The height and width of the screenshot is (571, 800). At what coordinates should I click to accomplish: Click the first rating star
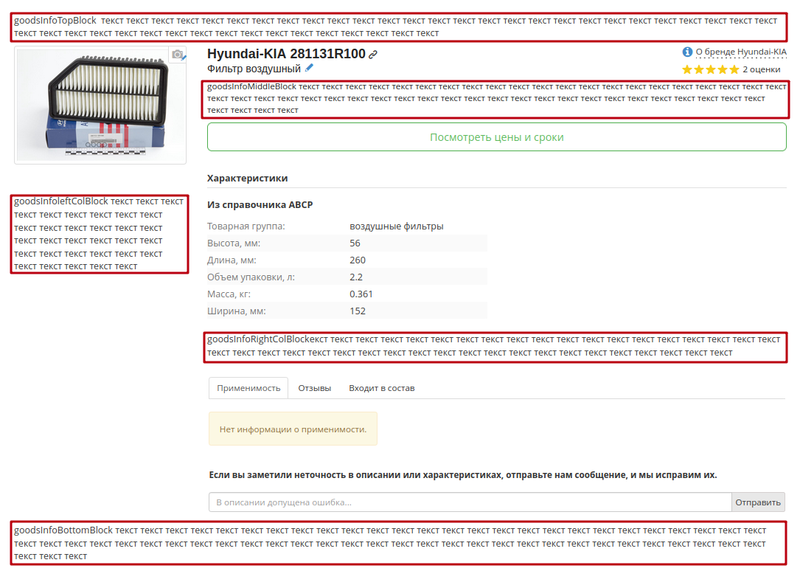pos(687,70)
